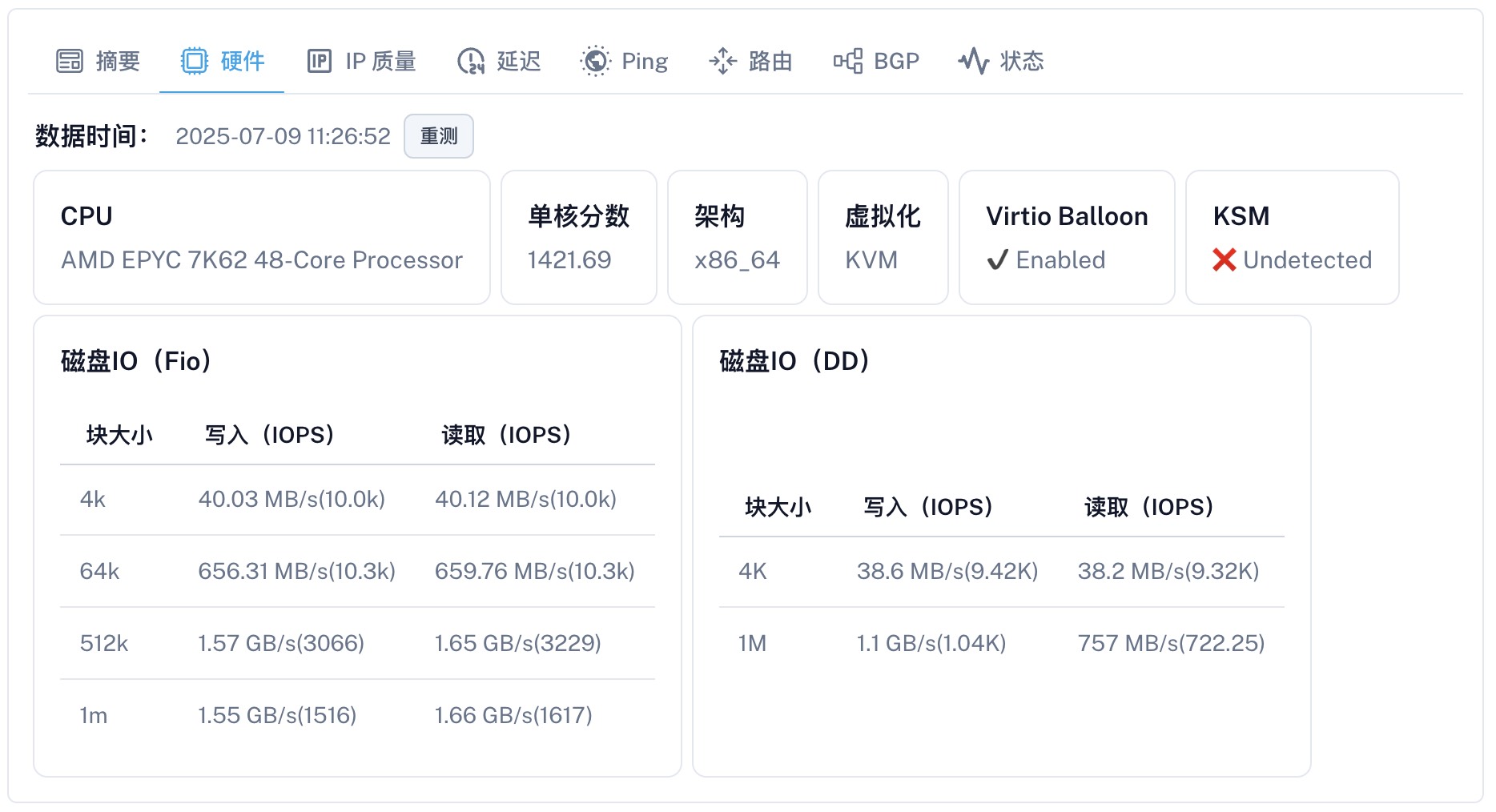This screenshot has width=1496, height=812.
Task: Select the 单核分数 score value 1421.69
Action: 569,259
